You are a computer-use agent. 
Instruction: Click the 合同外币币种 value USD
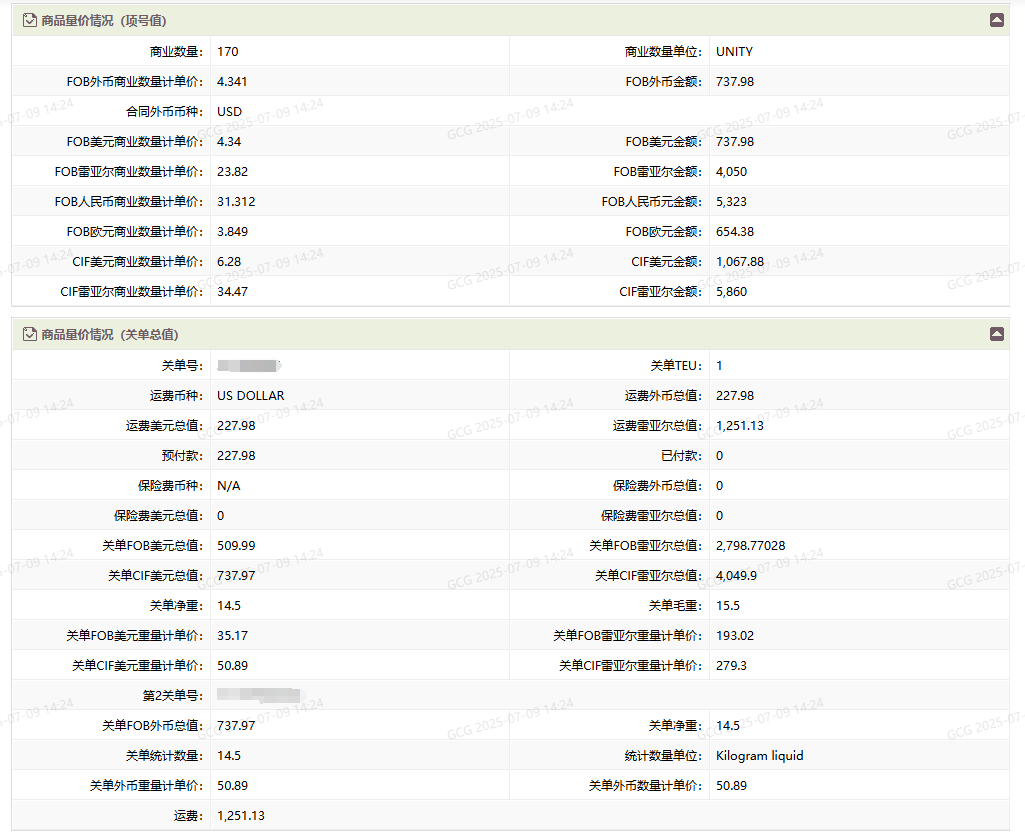pos(229,111)
